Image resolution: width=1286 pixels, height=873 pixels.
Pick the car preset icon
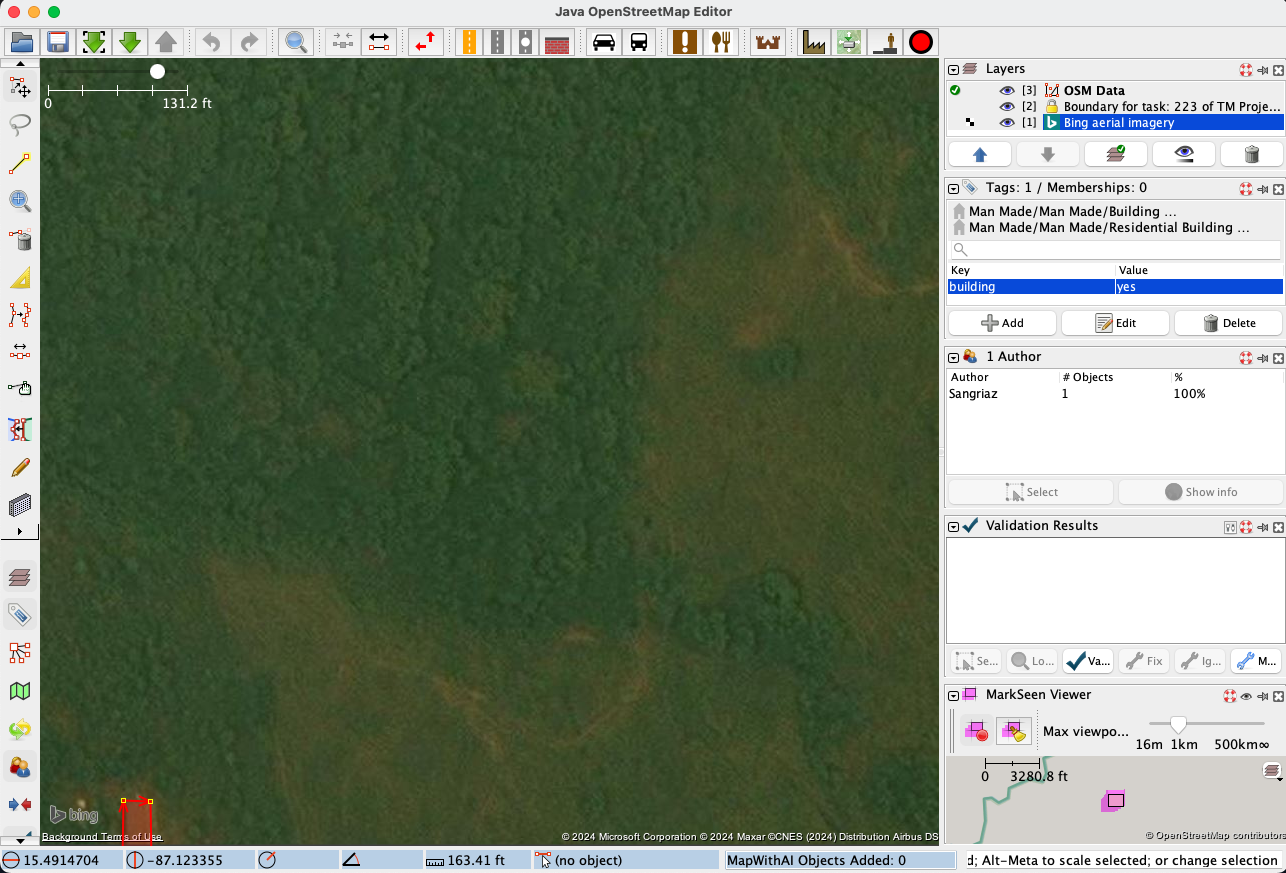pos(604,42)
